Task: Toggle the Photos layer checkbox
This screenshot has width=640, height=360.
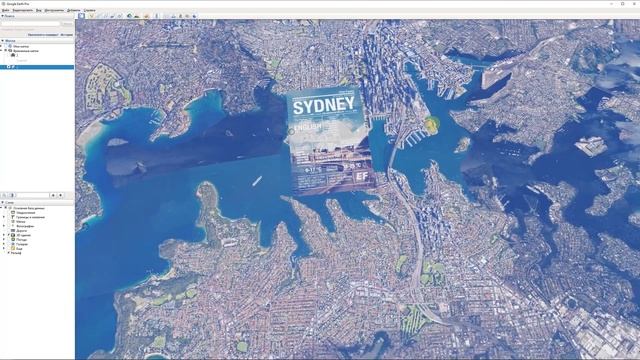Action: 9,226
